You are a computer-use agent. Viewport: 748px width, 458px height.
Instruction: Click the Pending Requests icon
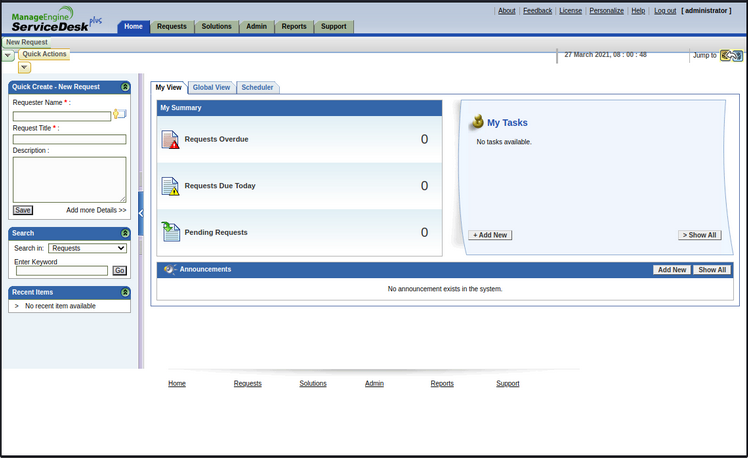click(170, 232)
